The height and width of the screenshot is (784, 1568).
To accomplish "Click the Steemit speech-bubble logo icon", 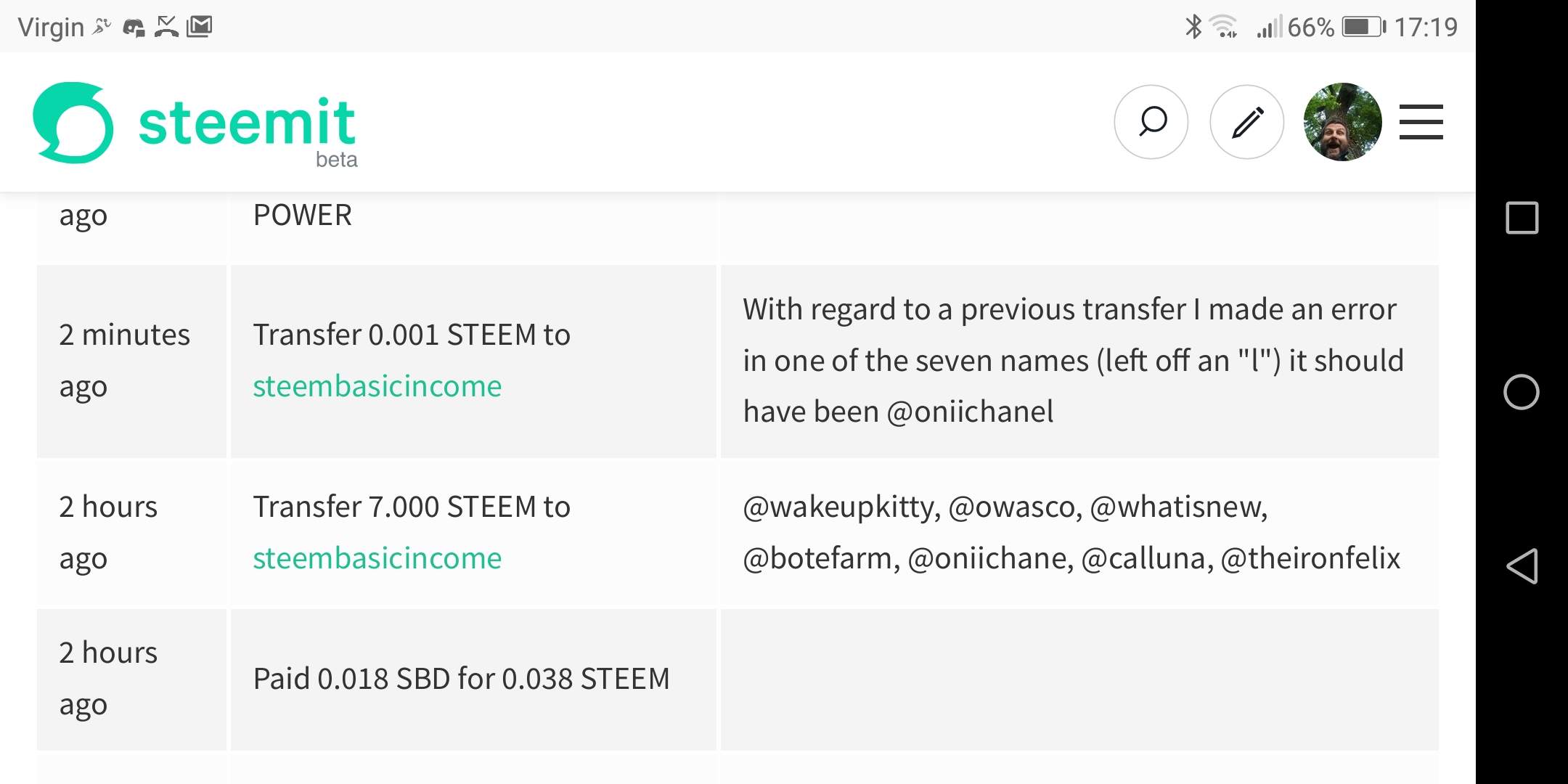I will tap(73, 122).
